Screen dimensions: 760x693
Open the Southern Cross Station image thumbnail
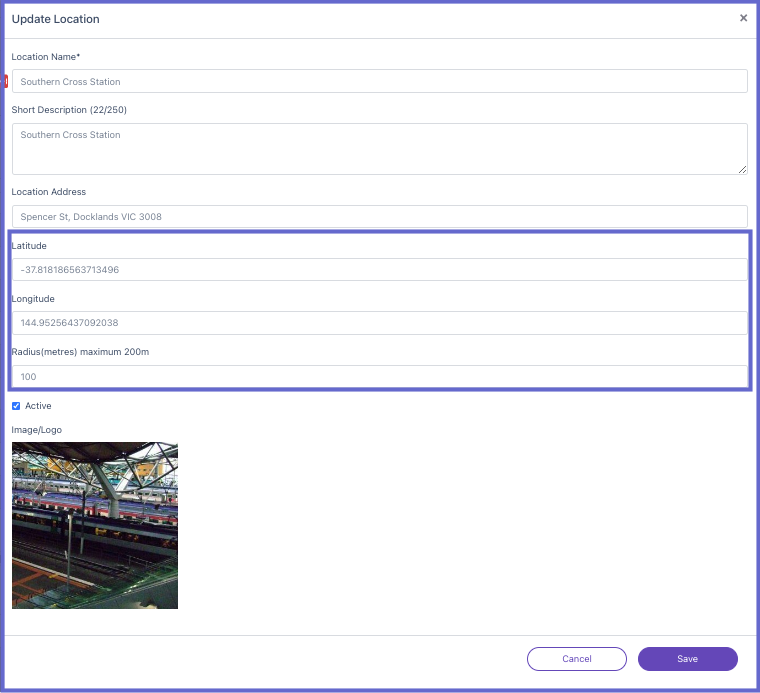(95, 525)
